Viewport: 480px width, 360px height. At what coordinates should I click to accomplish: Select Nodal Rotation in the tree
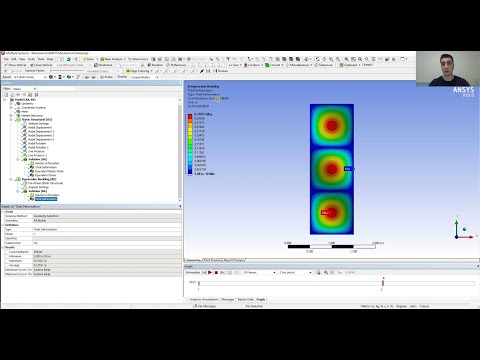click(x=37, y=143)
